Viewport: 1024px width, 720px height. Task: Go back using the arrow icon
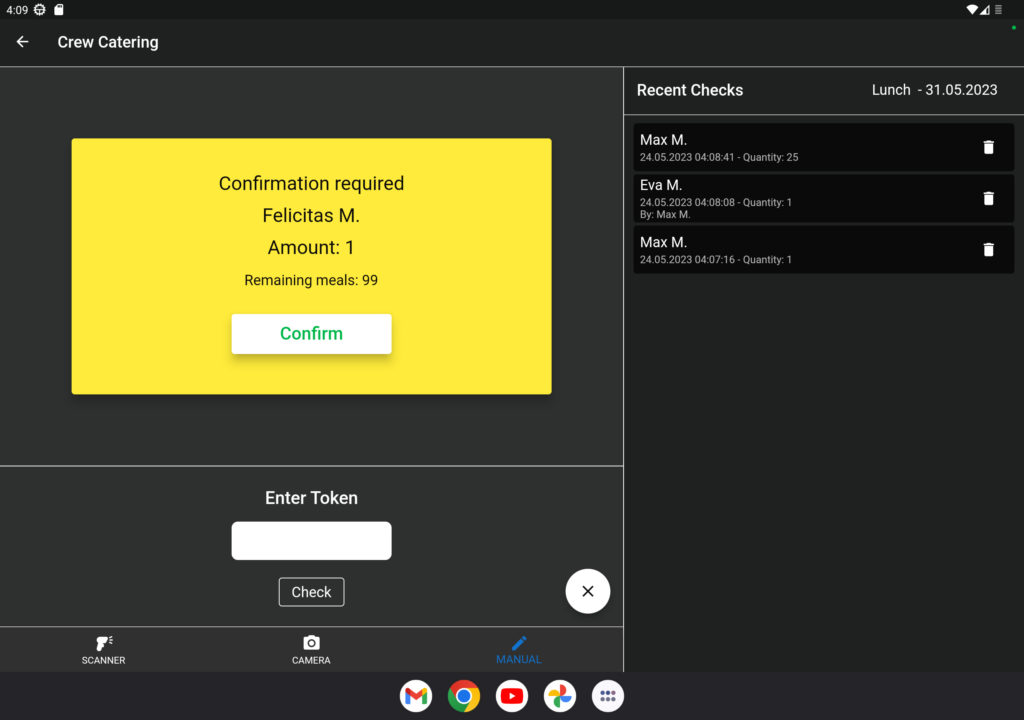pyautogui.click(x=22, y=42)
